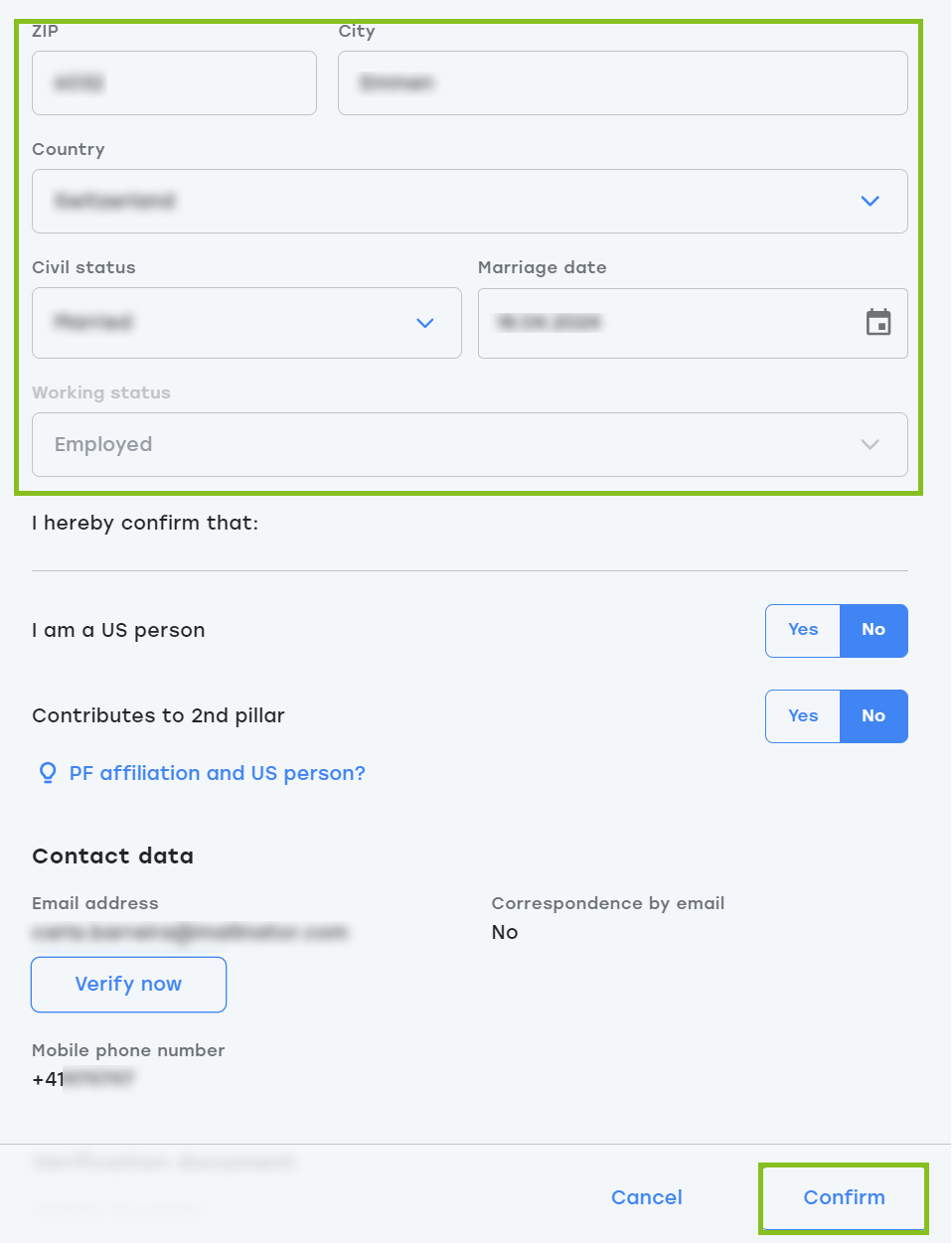Focus the ZIP input field
Screen dimensions: 952x1243
coord(174,83)
